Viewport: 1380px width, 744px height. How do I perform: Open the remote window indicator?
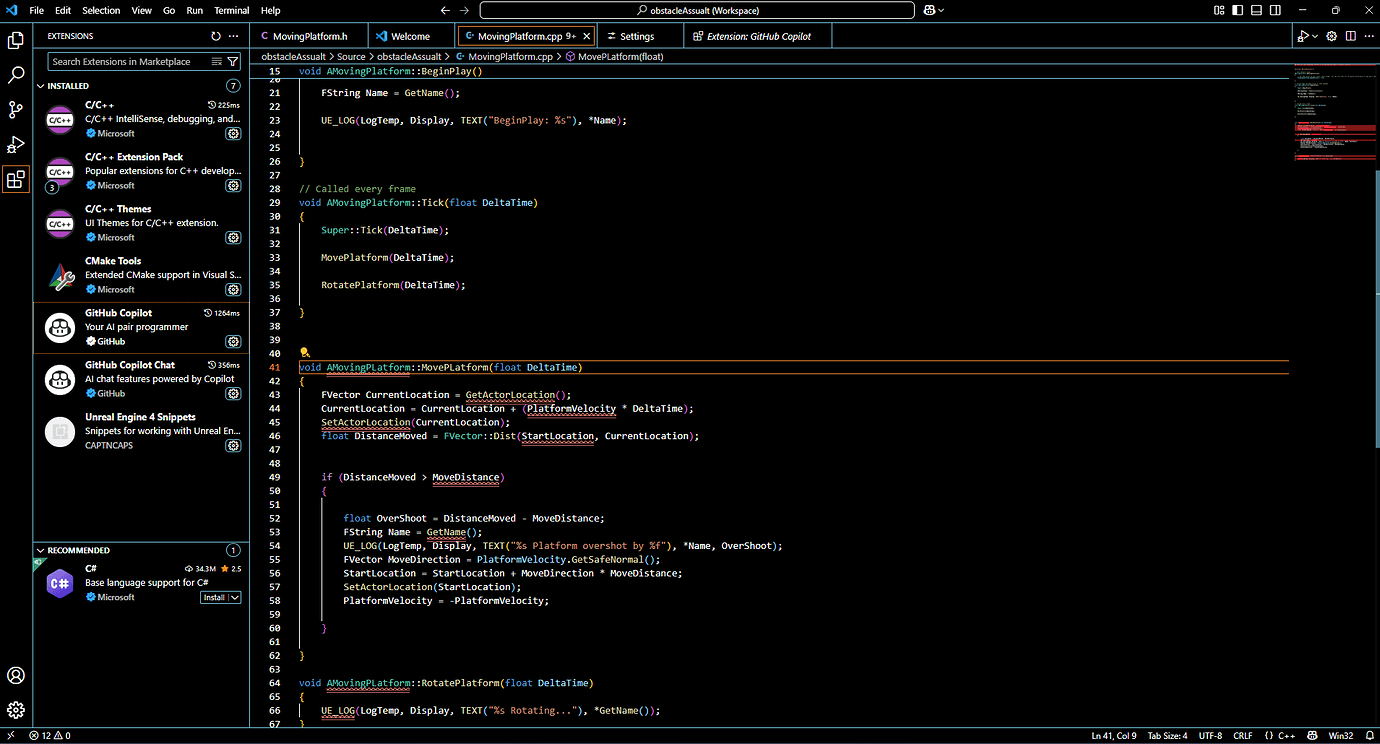tap(11, 736)
